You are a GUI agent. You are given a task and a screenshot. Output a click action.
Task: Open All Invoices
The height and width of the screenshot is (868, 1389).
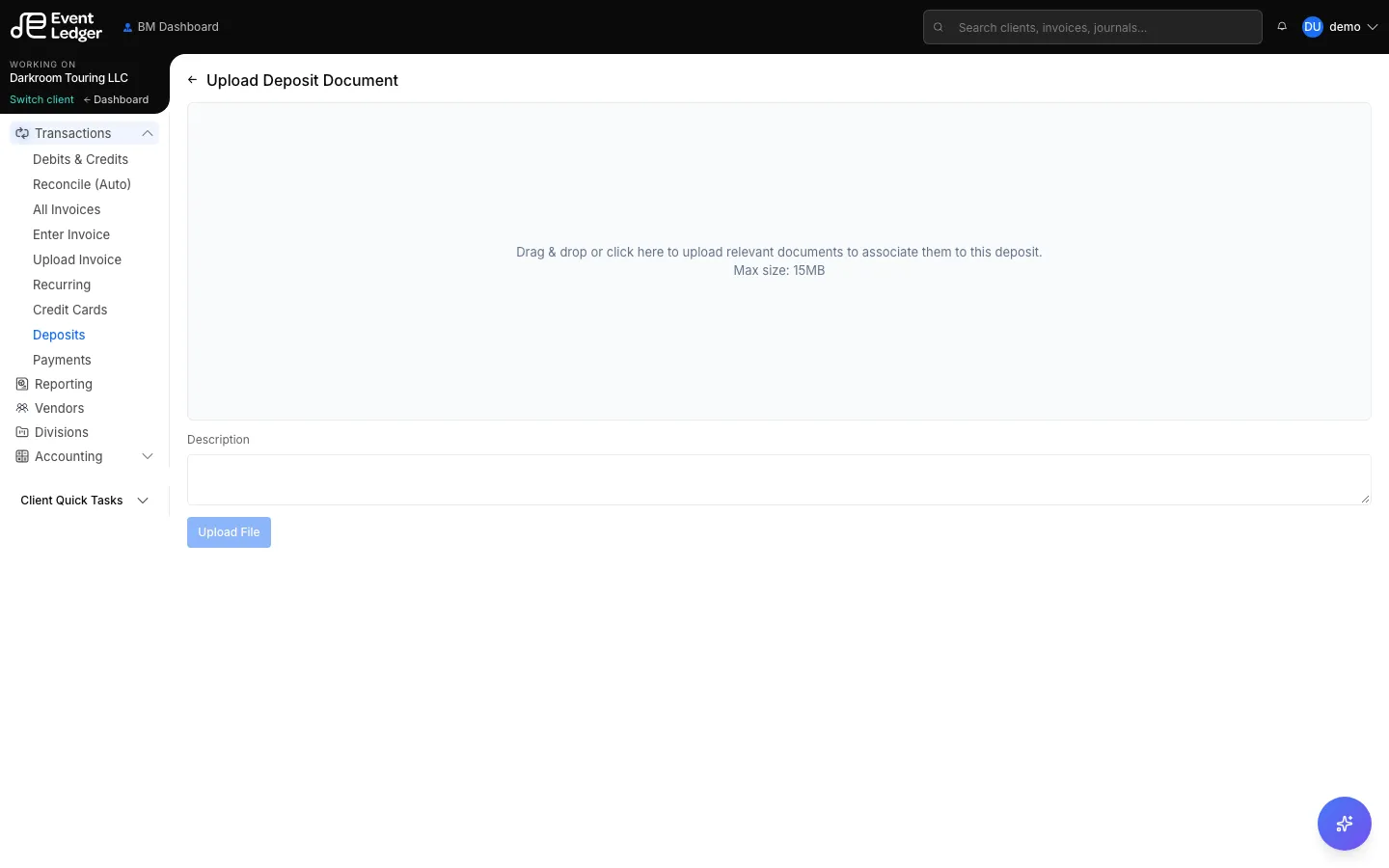[67, 209]
